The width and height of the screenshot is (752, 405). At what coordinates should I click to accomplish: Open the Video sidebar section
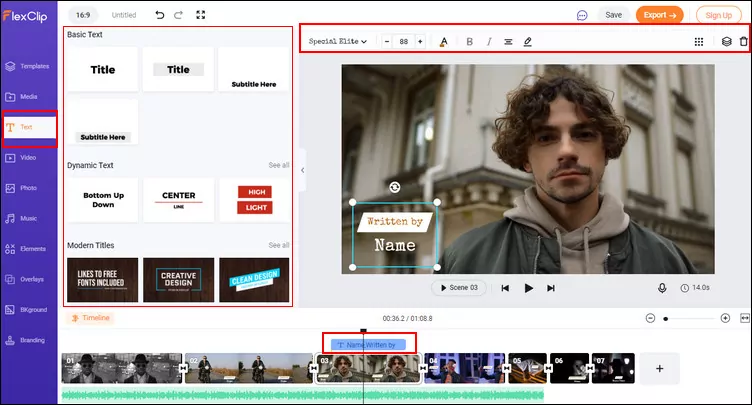[x=21, y=157]
